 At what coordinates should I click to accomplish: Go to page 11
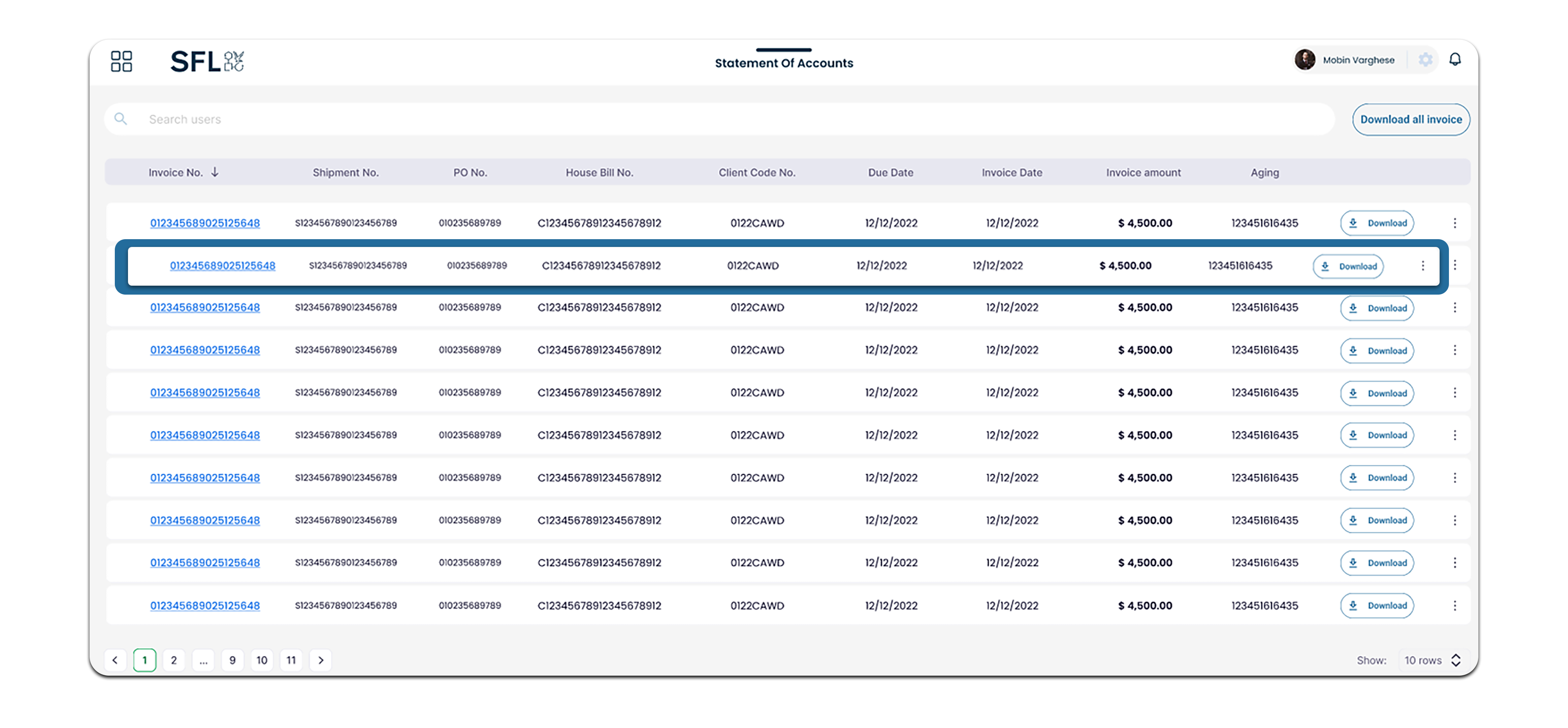[291, 661]
